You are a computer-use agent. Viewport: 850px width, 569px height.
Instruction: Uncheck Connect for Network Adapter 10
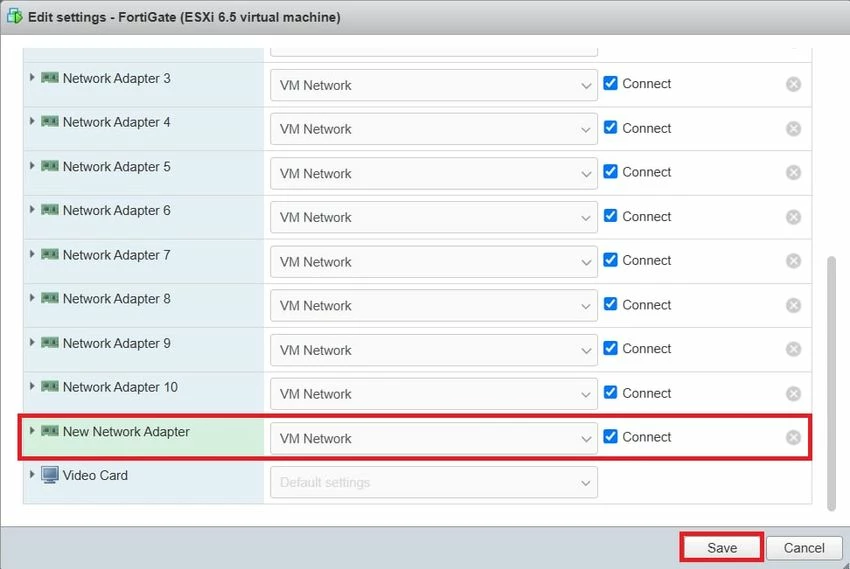point(610,392)
